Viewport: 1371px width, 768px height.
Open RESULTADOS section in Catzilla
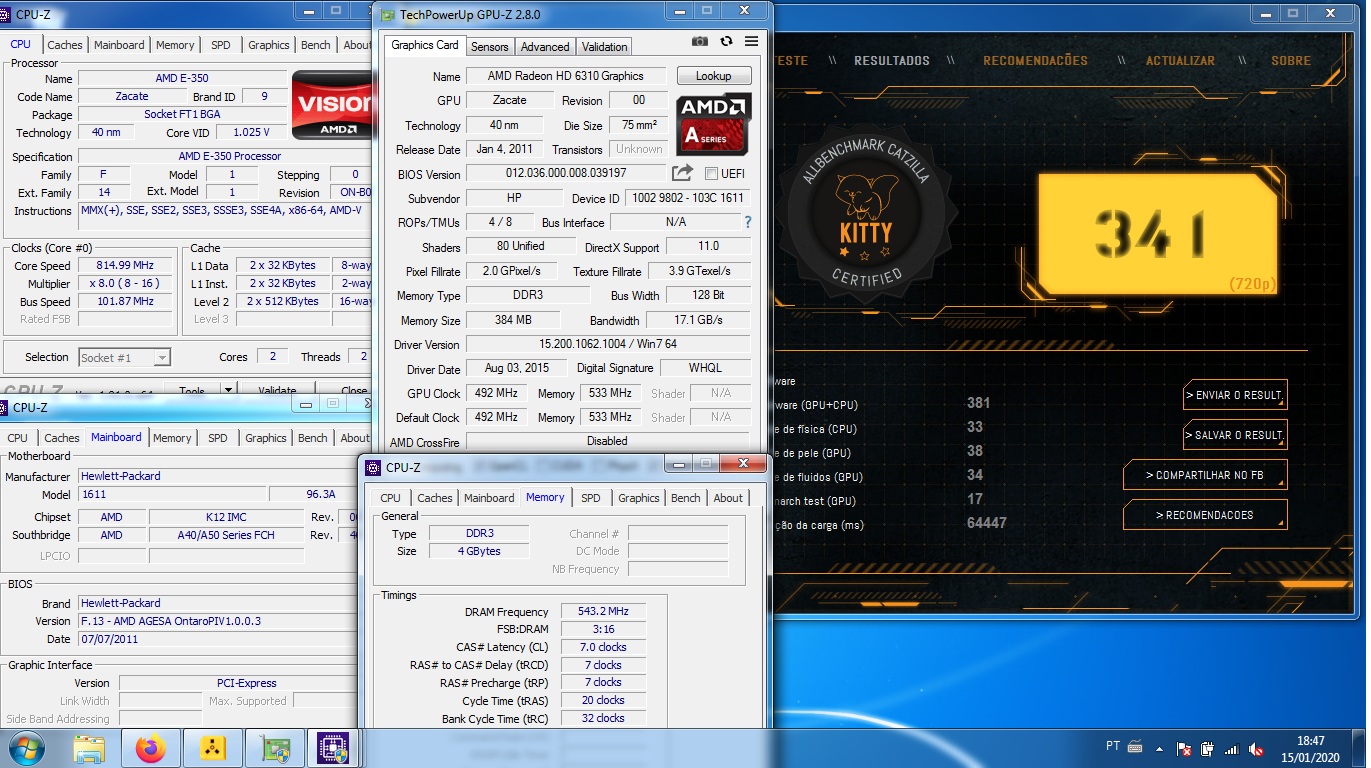click(892, 61)
